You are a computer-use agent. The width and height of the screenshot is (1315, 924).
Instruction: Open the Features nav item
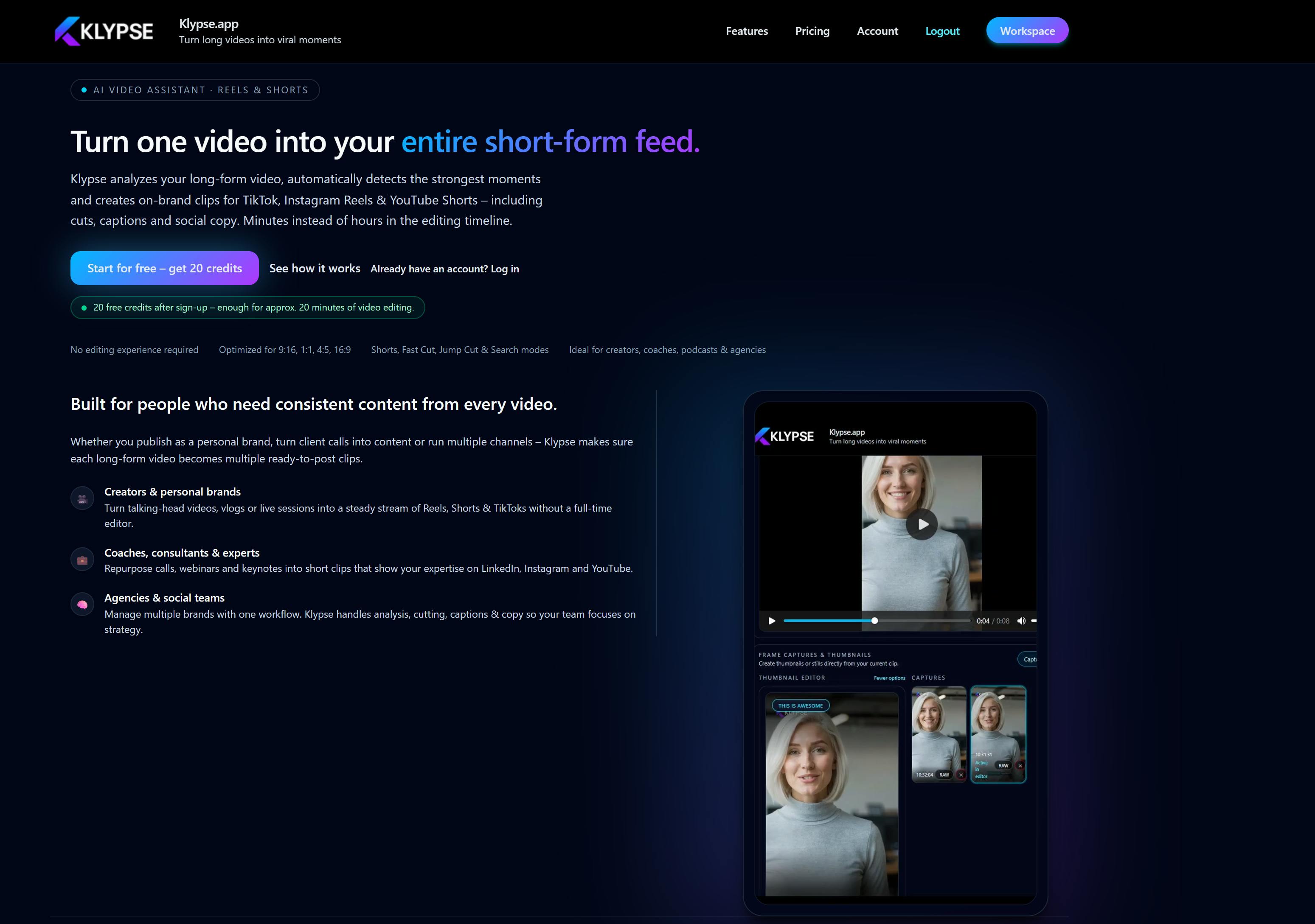747,31
